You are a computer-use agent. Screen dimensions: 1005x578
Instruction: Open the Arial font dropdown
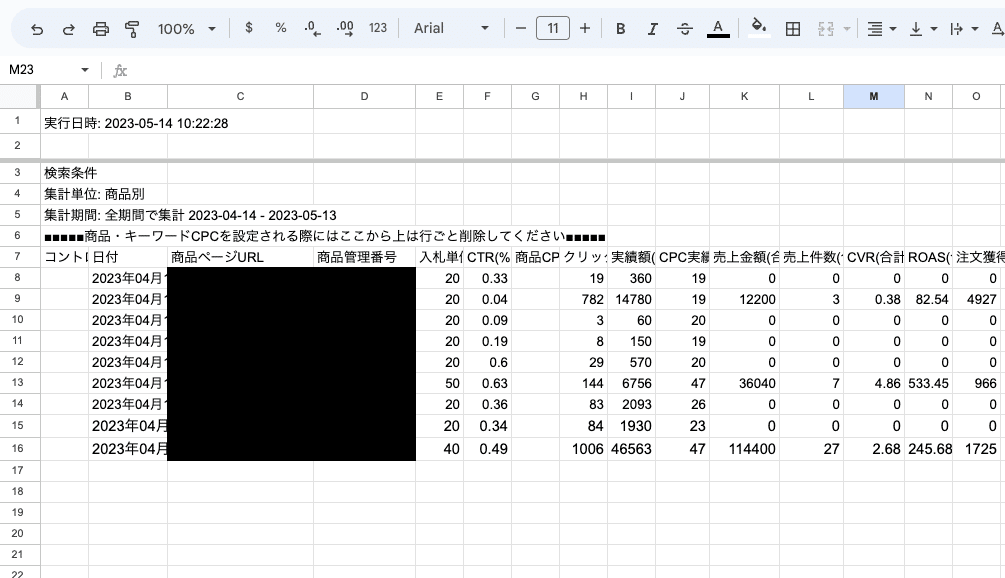tap(451, 28)
